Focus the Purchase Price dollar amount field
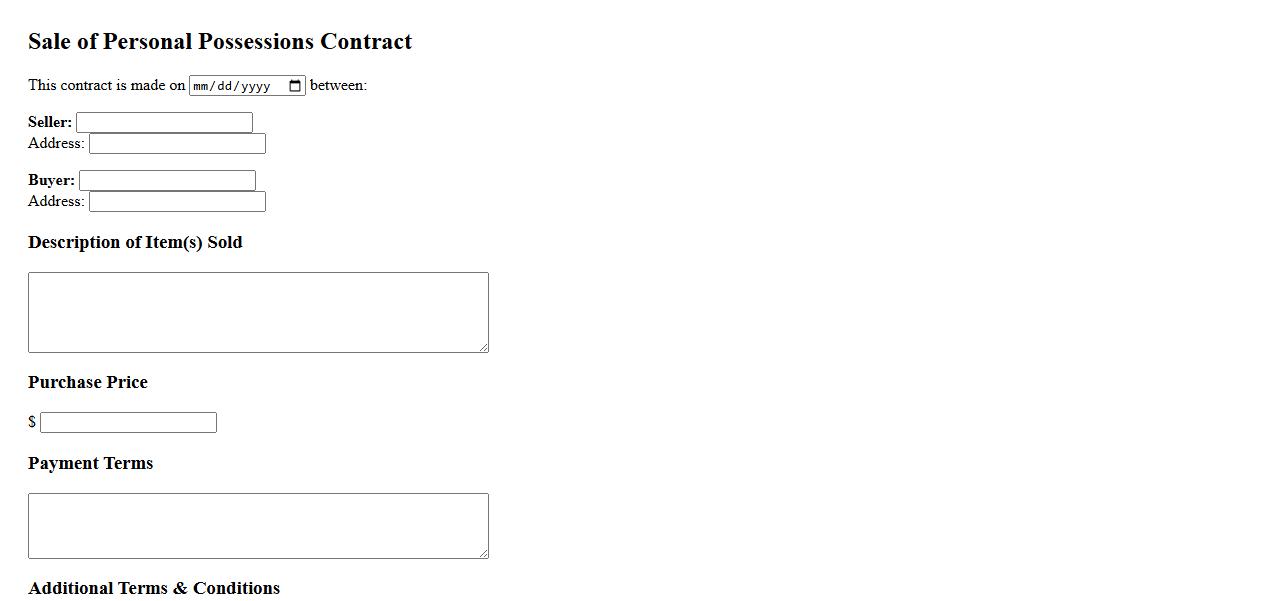The height and width of the screenshot is (601, 1278). tap(128, 423)
